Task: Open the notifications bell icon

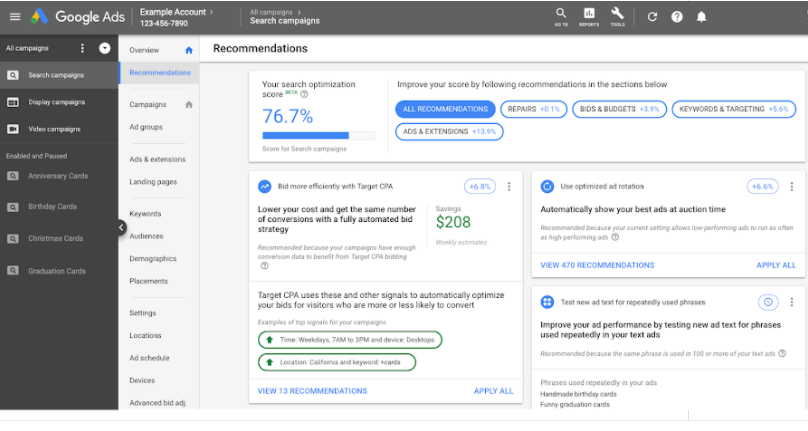Action: pyautogui.click(x=702, y=17)
